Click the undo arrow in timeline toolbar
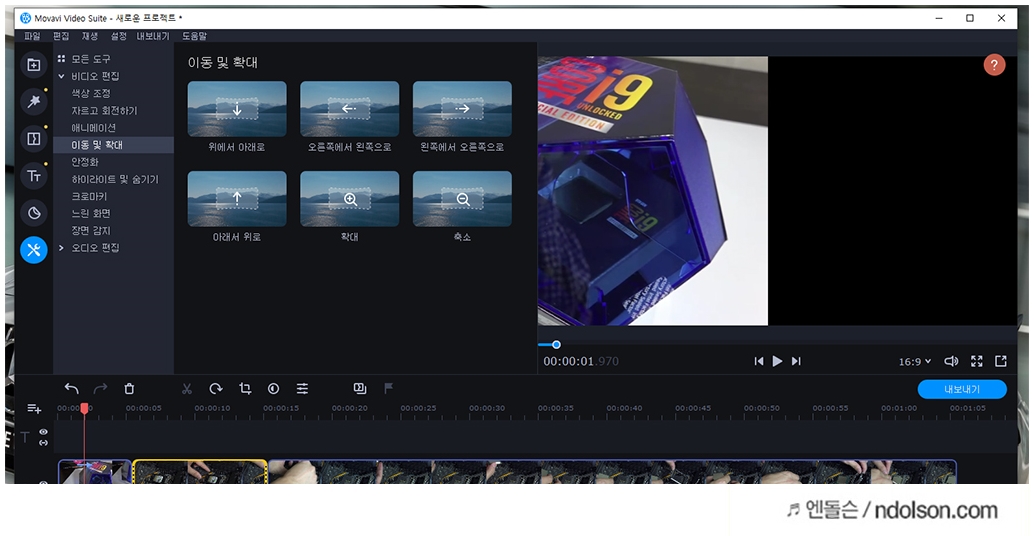 (71, 389)
